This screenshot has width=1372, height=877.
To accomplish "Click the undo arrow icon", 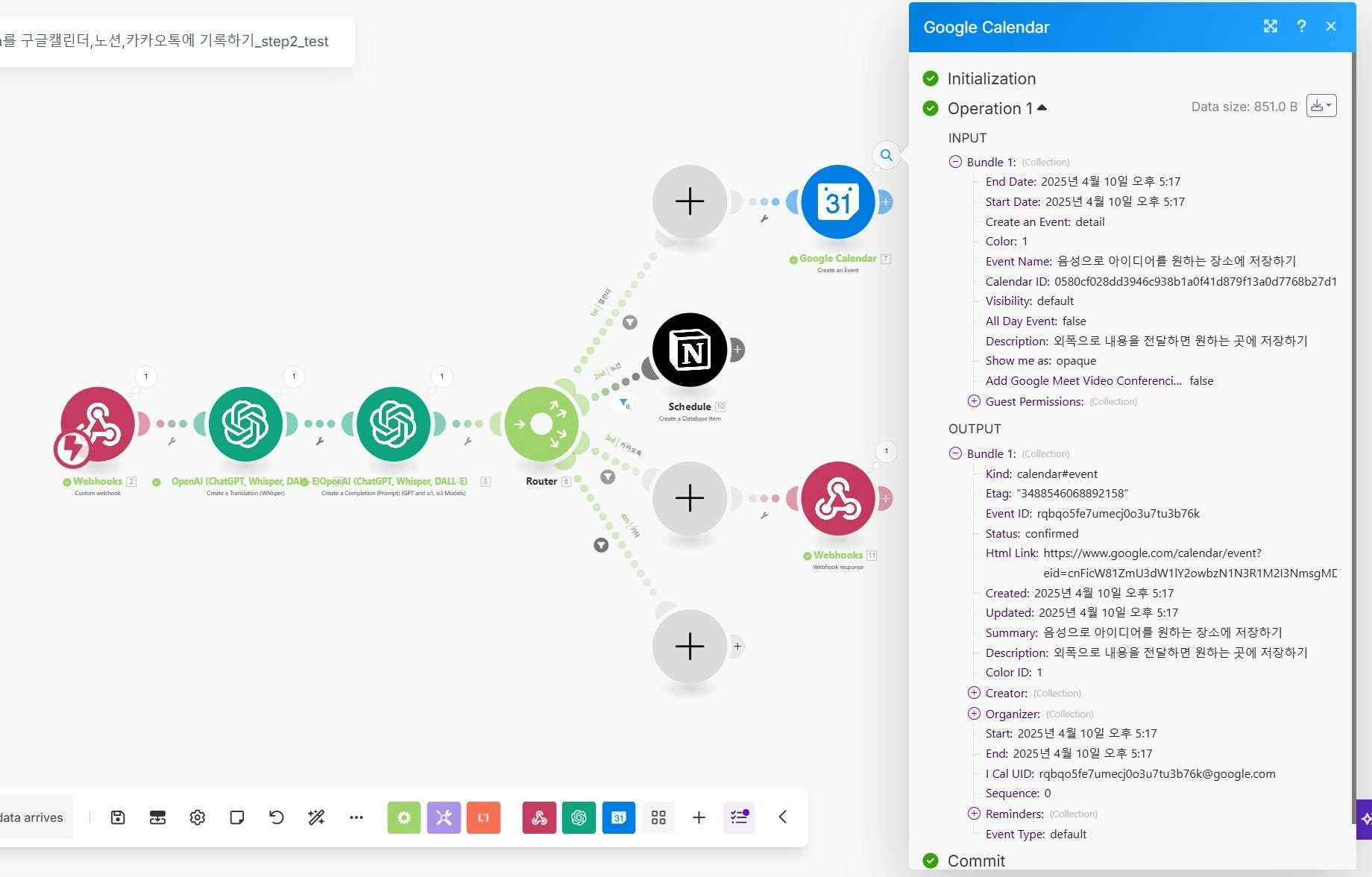I will click(x=277, y=817).
